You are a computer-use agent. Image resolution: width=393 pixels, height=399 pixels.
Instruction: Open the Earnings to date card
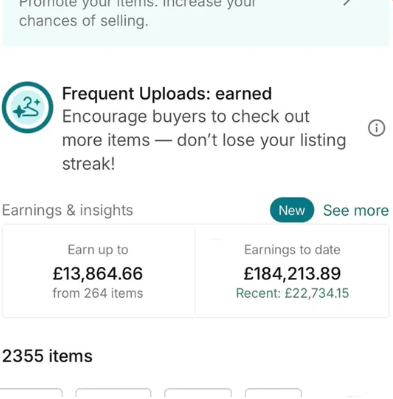292,271
